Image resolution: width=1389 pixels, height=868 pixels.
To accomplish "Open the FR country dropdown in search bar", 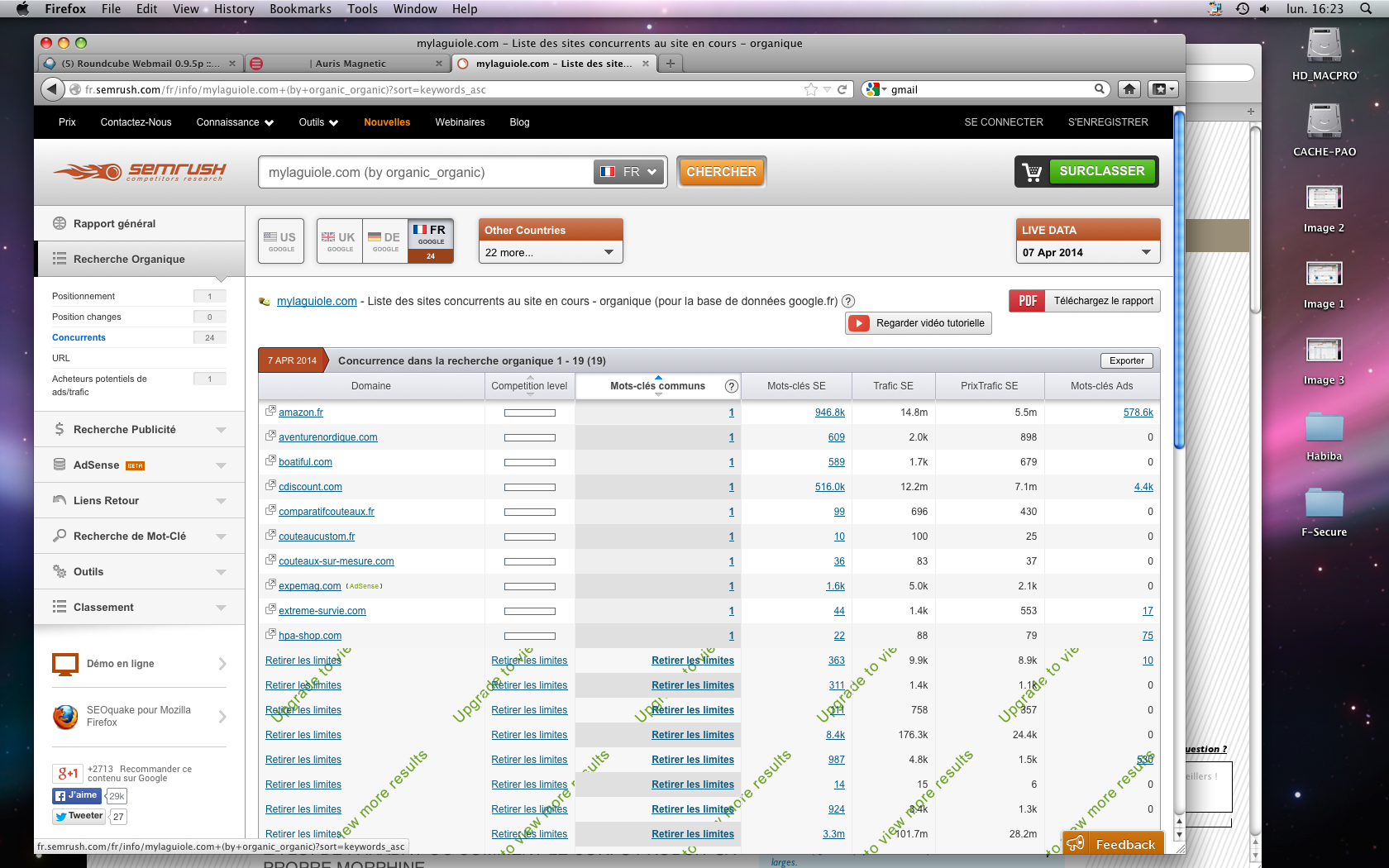I will 629,172.
